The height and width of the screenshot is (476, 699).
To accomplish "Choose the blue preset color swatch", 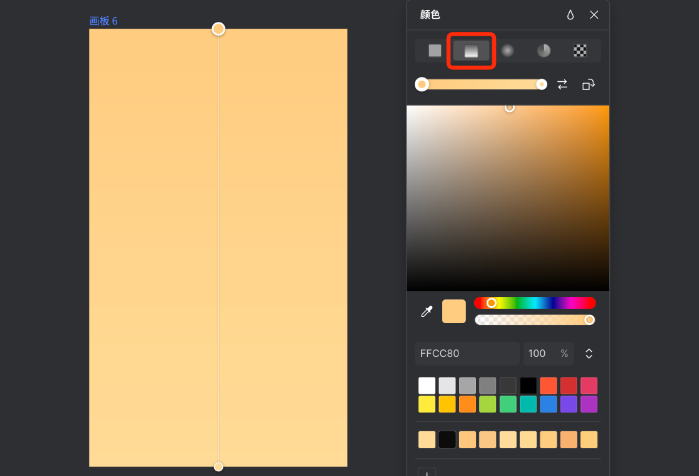I will click(548, 404).
